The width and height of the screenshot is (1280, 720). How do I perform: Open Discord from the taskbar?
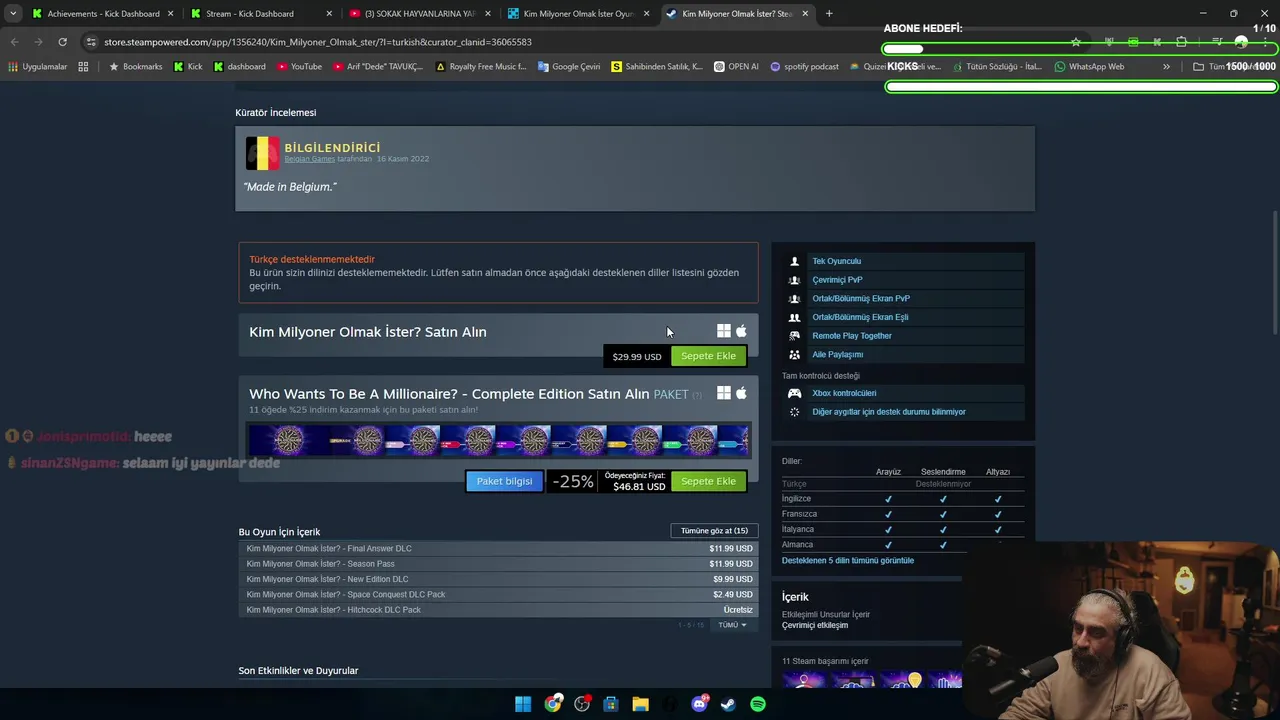pyautogui.click(x=699, y=704)
